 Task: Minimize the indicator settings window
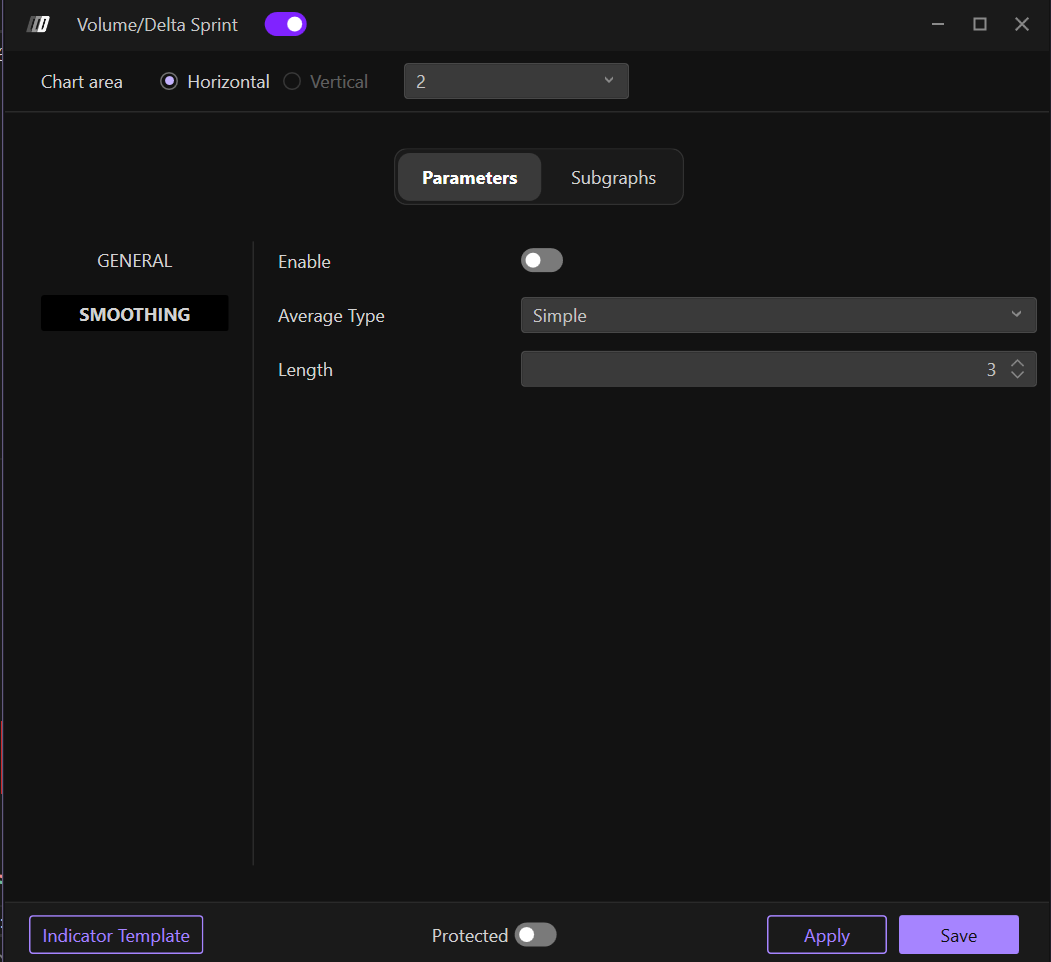[x=938, y=25]
